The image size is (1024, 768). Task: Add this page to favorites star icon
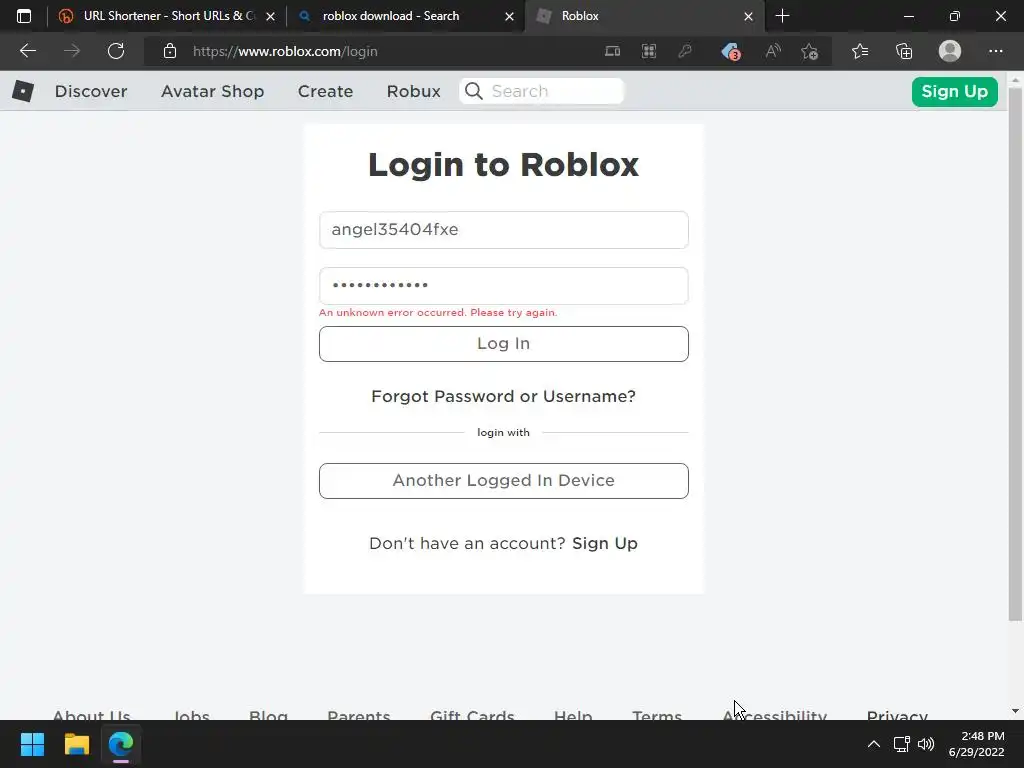[x=810, y=51]
